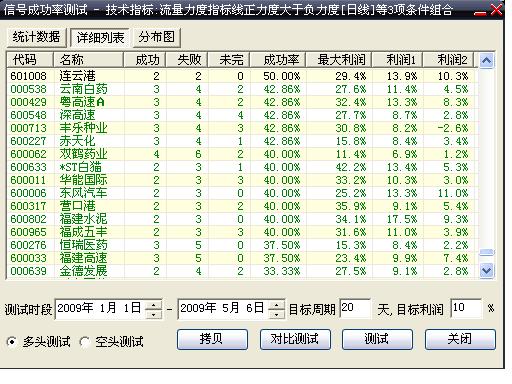Click the 测试 button
This screenshot has width=512, height=384.
pyautogui.click(x=377, y=339)
